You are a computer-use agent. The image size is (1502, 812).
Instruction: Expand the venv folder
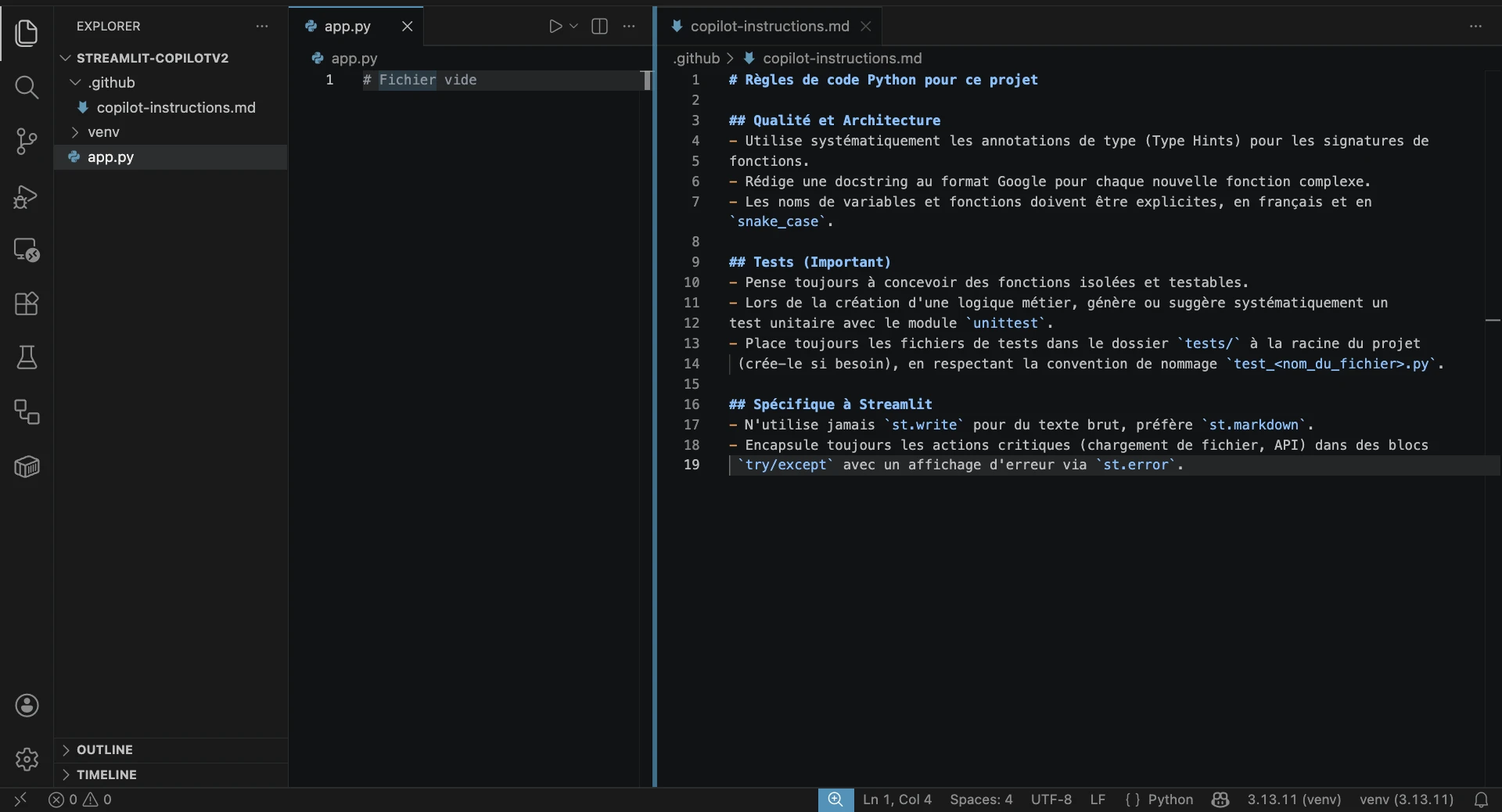pyautogui.click(x=103, y=132)
